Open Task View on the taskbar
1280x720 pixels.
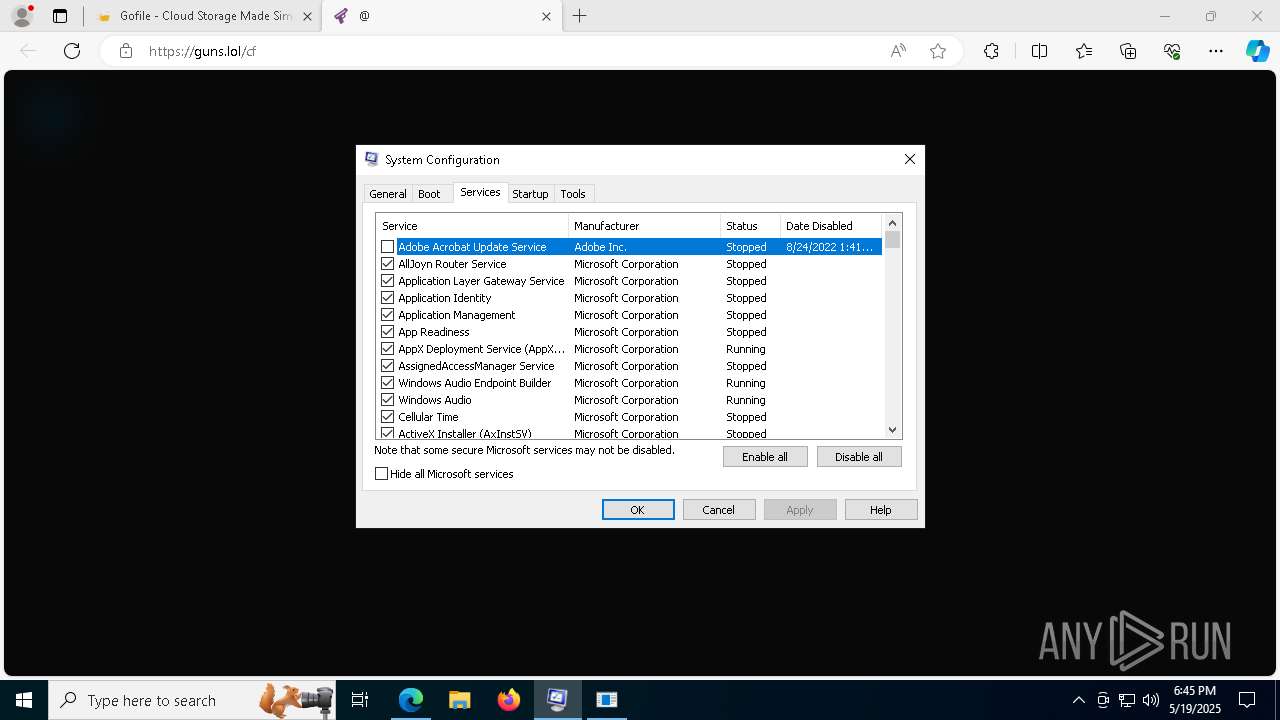point(360,700)
